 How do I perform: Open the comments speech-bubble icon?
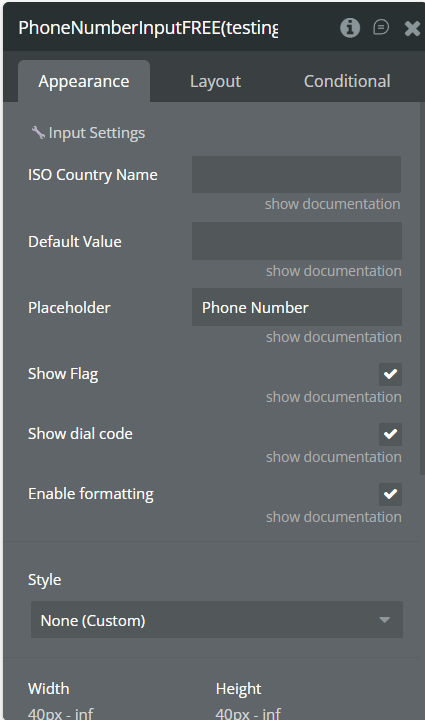pyautogui.click(x=381, y=28)
